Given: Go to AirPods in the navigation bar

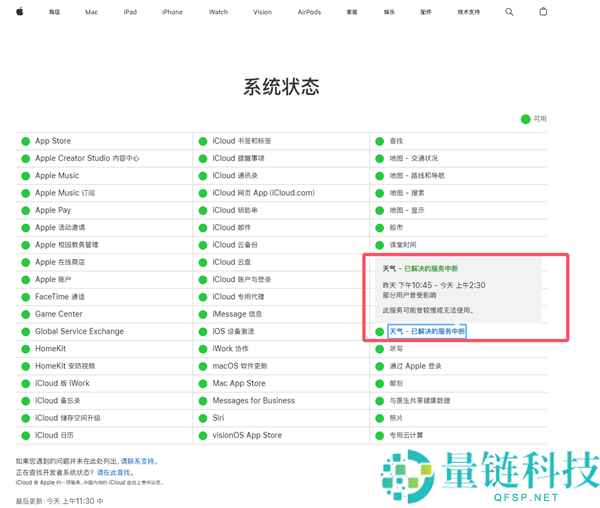Looking at the screenshot, I should click(x=309, y=12).
